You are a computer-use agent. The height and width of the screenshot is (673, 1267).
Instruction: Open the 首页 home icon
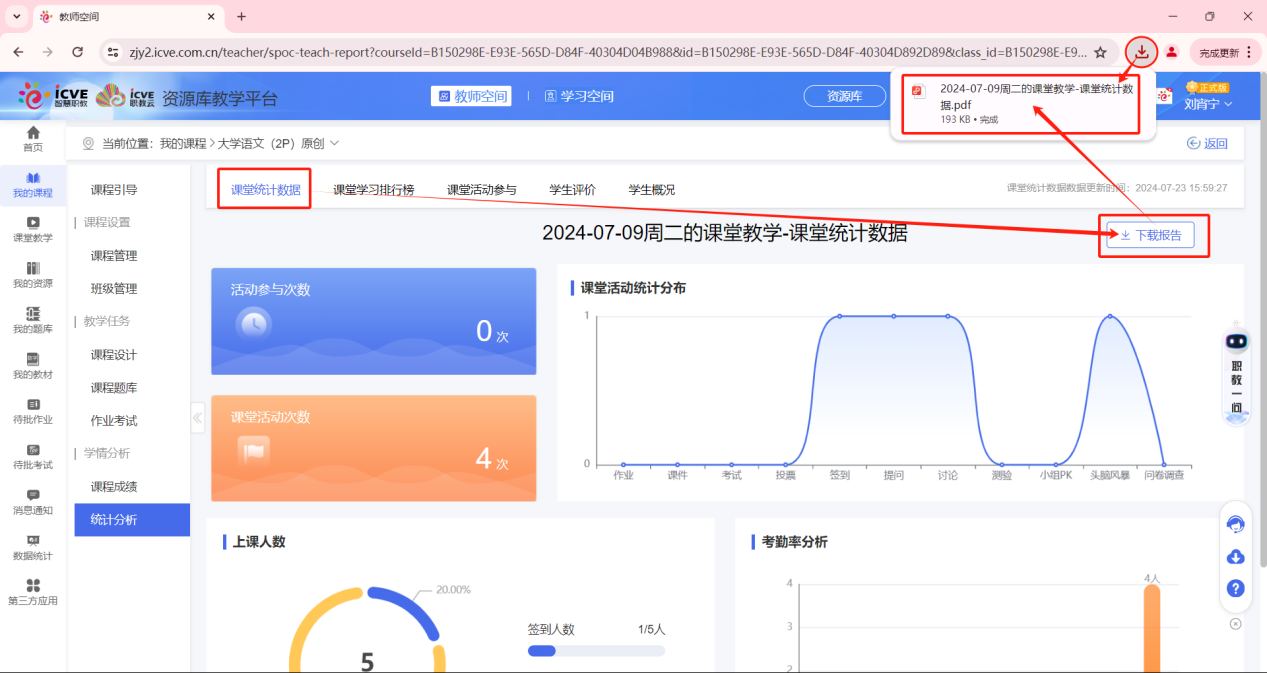(x=33, y=138)
